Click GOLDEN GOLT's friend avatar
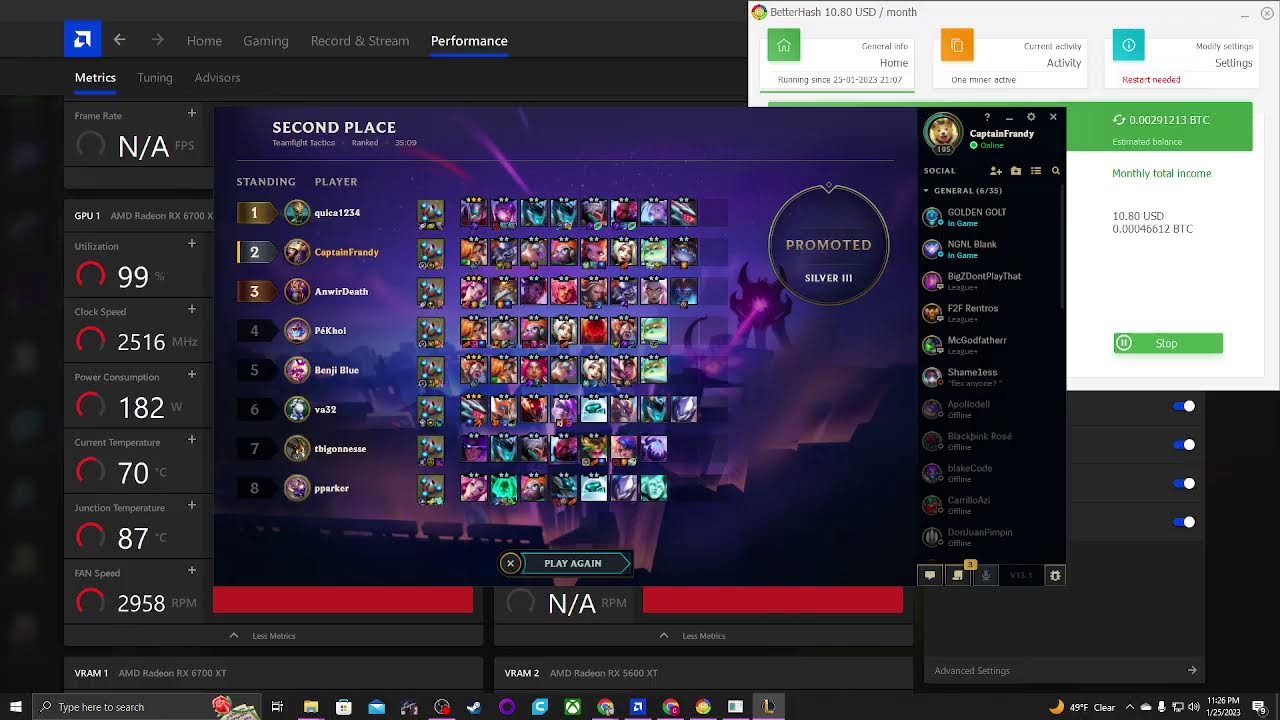The height and width of the screenshot is (720, 1280). pos(932,217)
